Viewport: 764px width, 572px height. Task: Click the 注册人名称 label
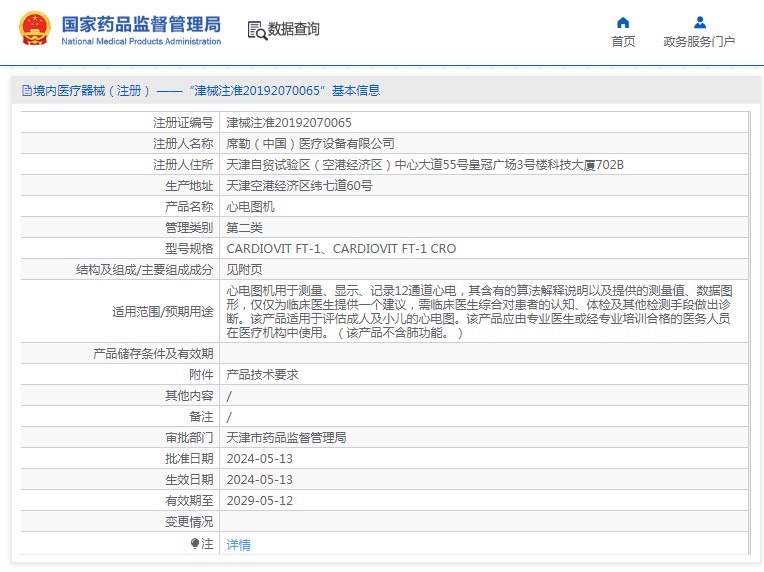pos(183,144)
